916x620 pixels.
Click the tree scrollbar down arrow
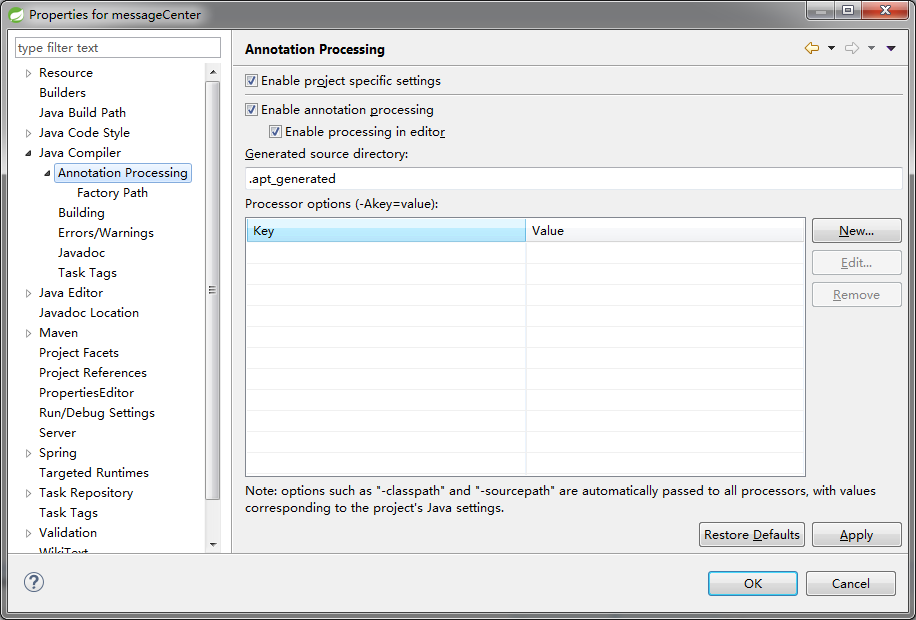[213, 544]
